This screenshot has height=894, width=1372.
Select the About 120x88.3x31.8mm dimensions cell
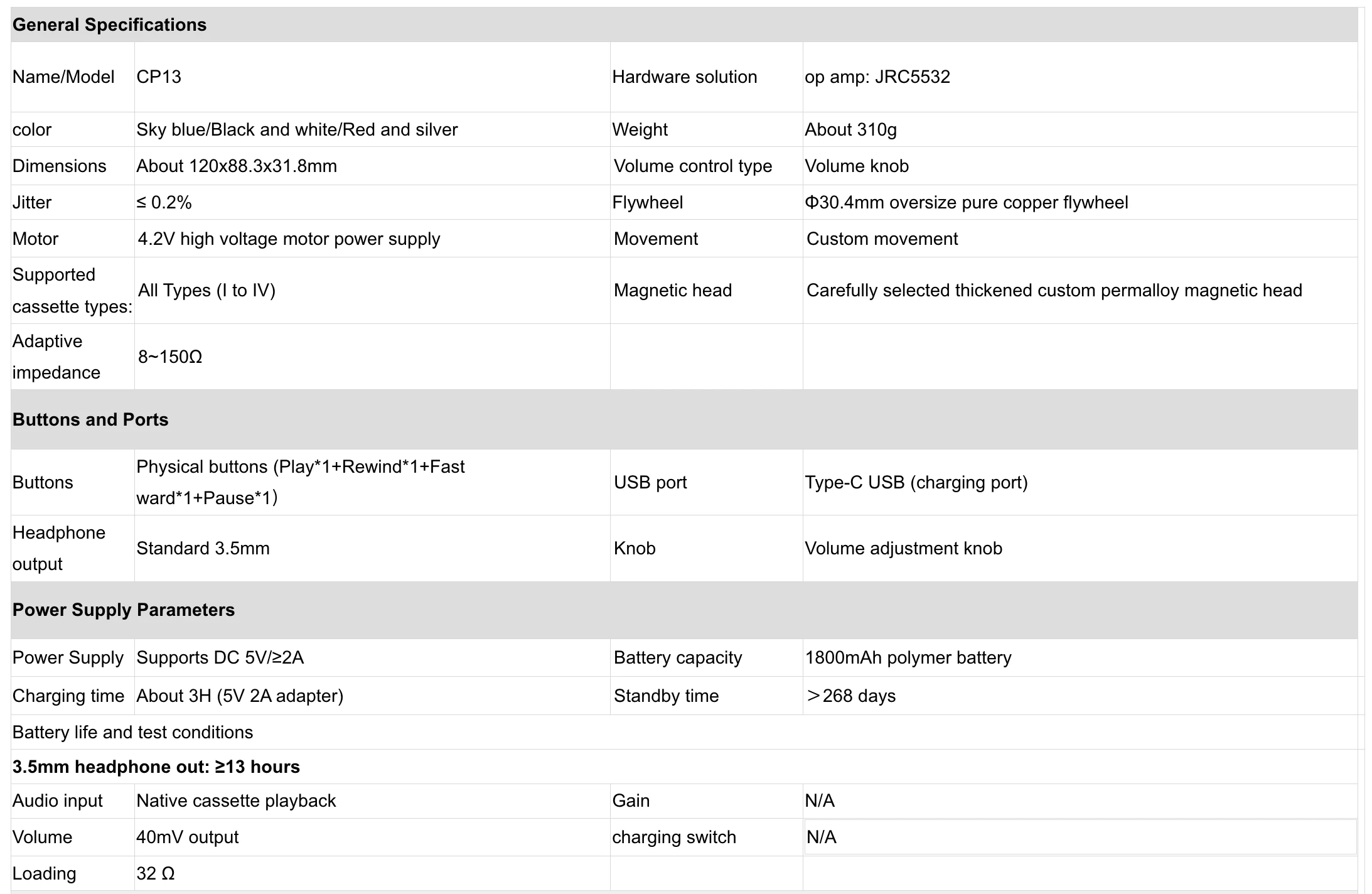[372, 166]
